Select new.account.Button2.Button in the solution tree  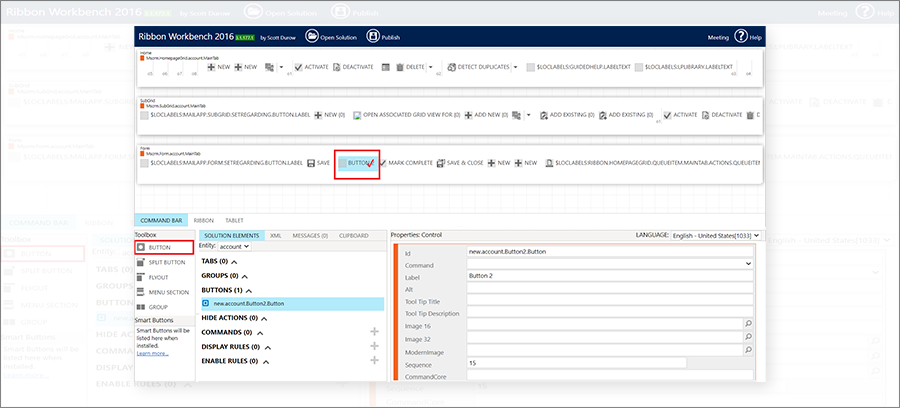pos(292,304)
